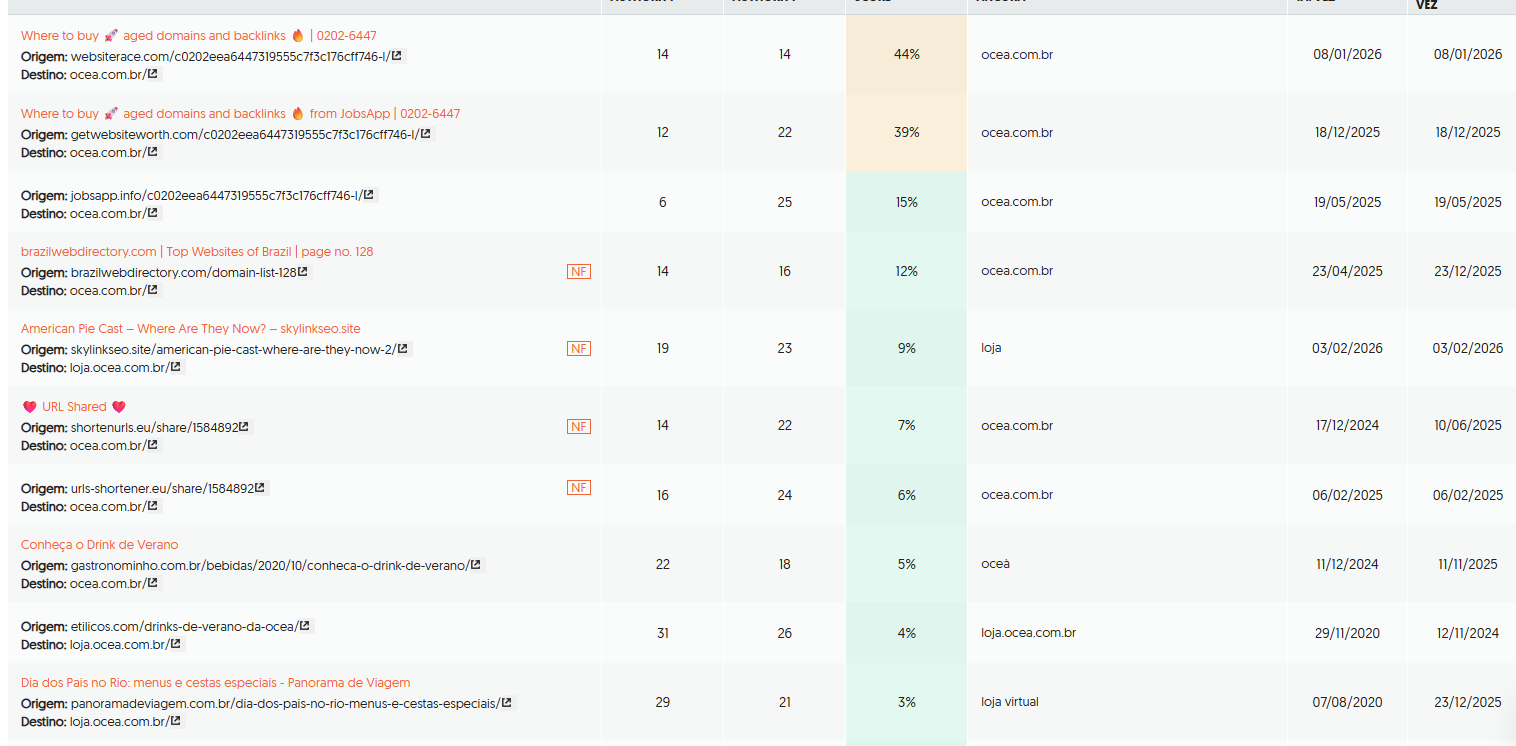Sort results by the VEZ column header
The height and width of the screenshot is (746, 1516).
(x=1428, y=5)
